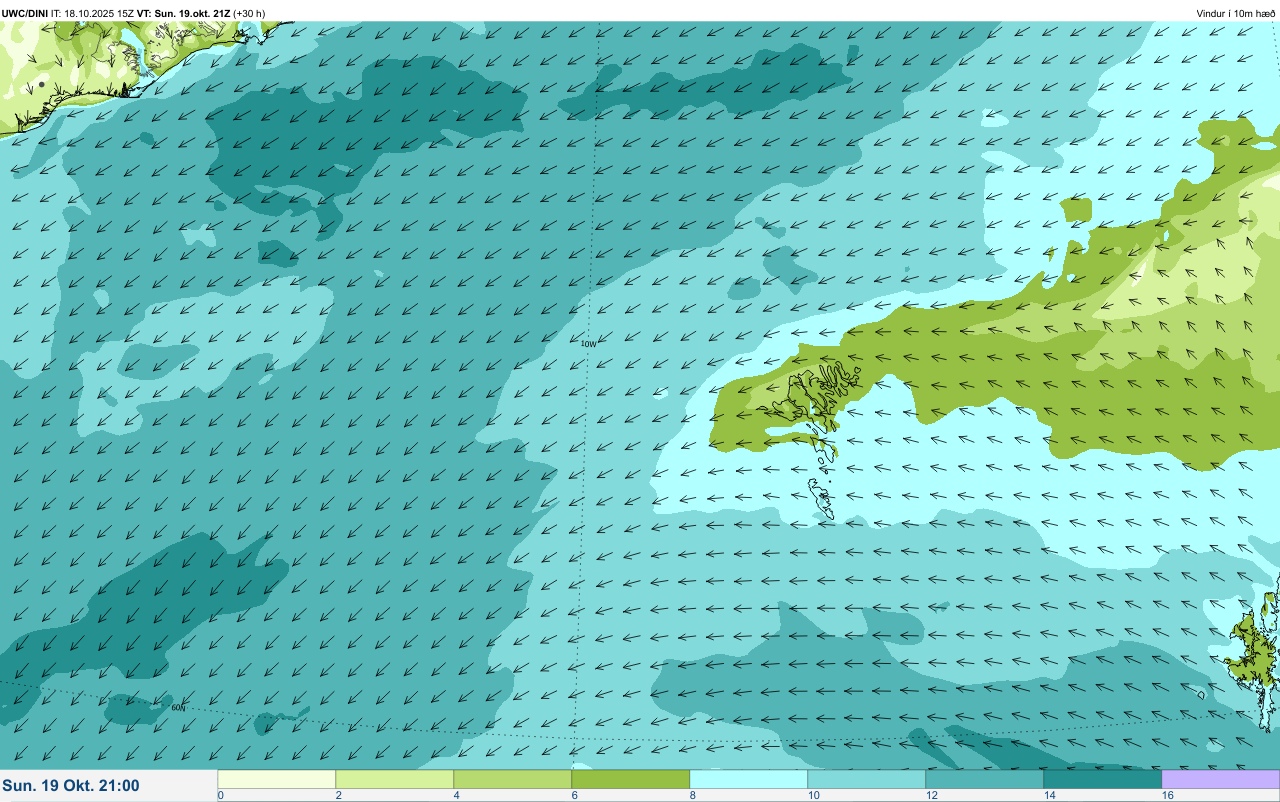Viewport: 1280px width, 802px height.
Task: Click the legend scale number '8'
Action: (692, 795)
